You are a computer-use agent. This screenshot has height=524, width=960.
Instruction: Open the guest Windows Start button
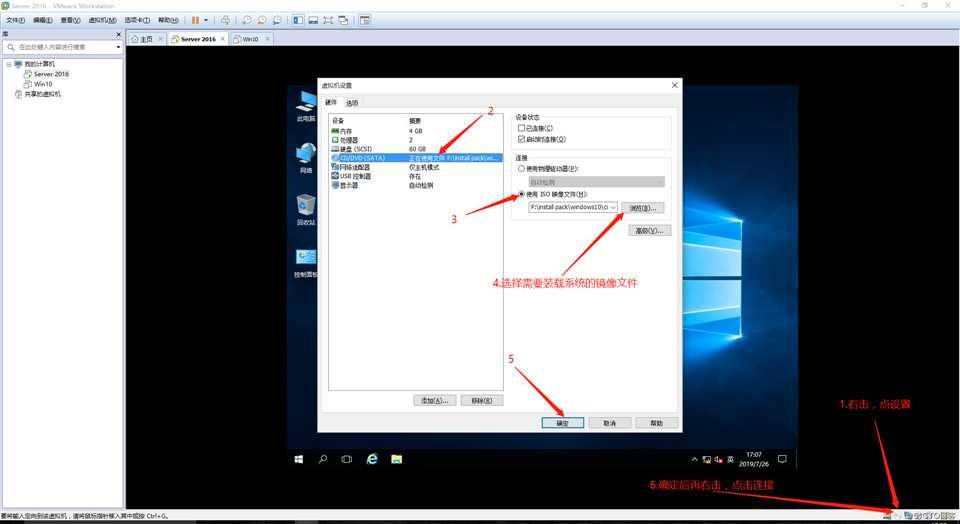click(299, 459)
